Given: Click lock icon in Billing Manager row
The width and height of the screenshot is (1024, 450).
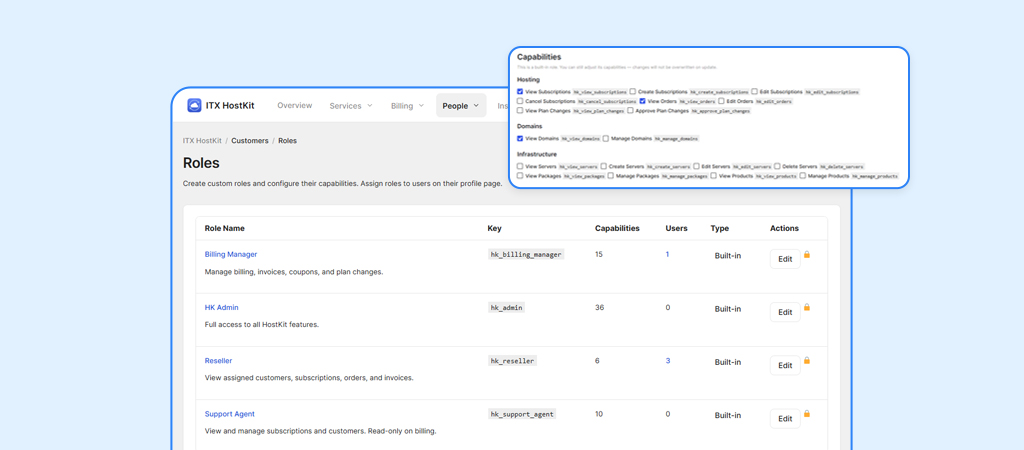Looking at the screenshot, I should point(807,254).
